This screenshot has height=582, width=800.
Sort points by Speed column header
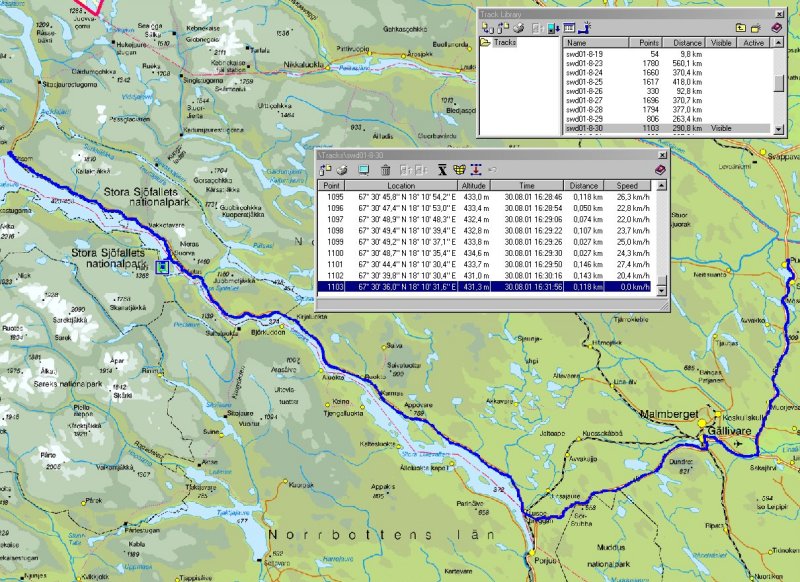(626, 186)
